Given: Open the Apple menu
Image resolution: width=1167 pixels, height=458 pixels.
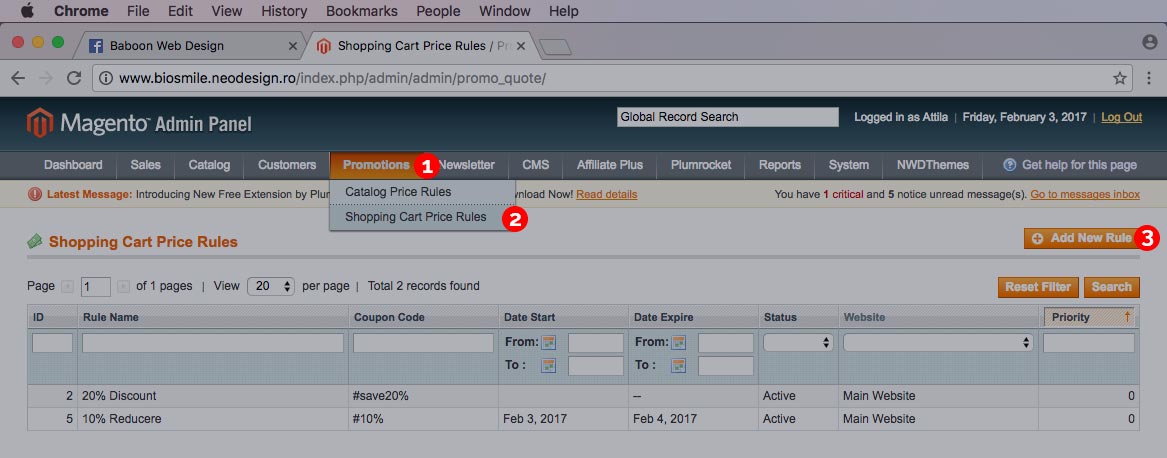Looking at the screenshot, I should coord(27,10).
